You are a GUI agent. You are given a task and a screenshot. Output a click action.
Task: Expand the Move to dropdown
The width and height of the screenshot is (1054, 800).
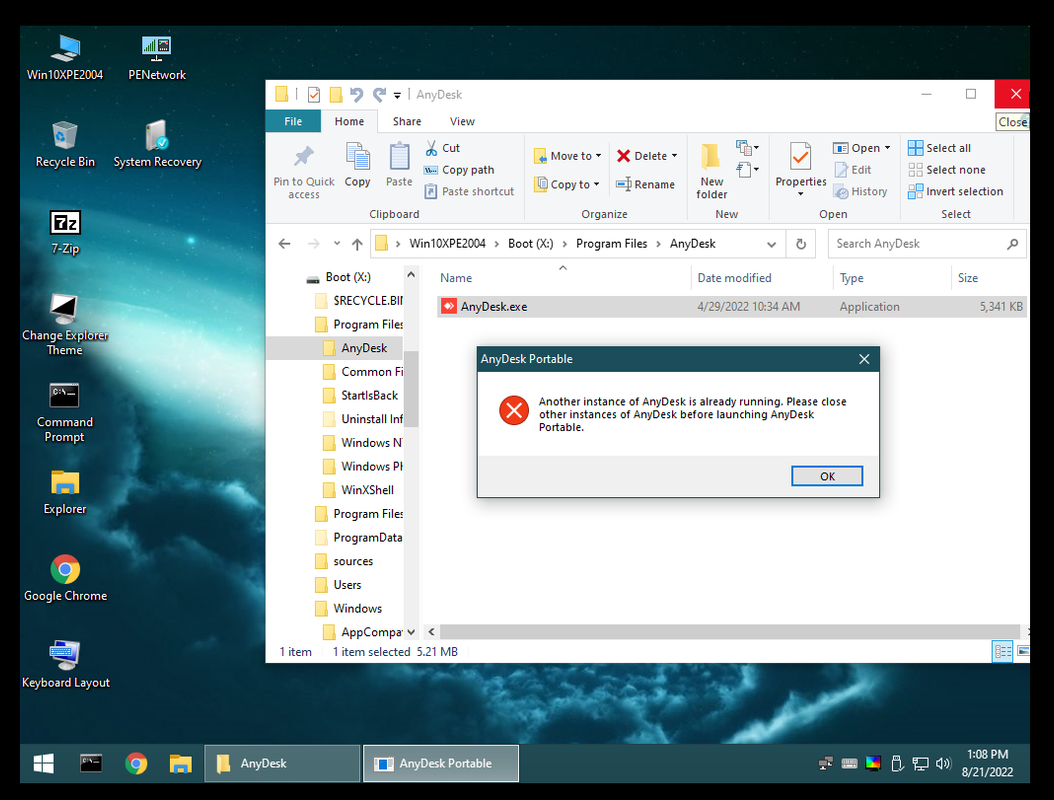(598, 156)
